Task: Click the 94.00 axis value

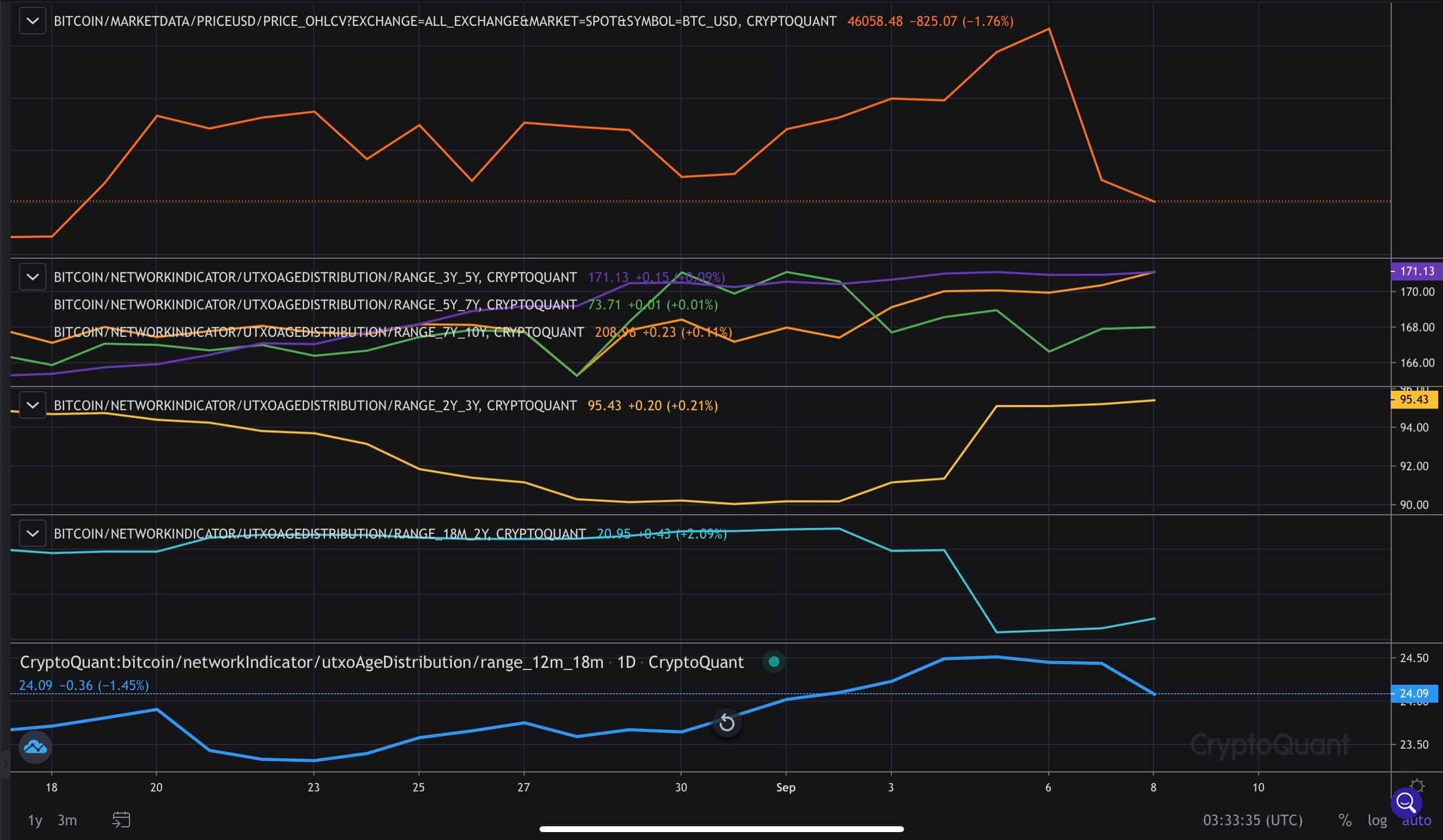Action: [1414, 428]
